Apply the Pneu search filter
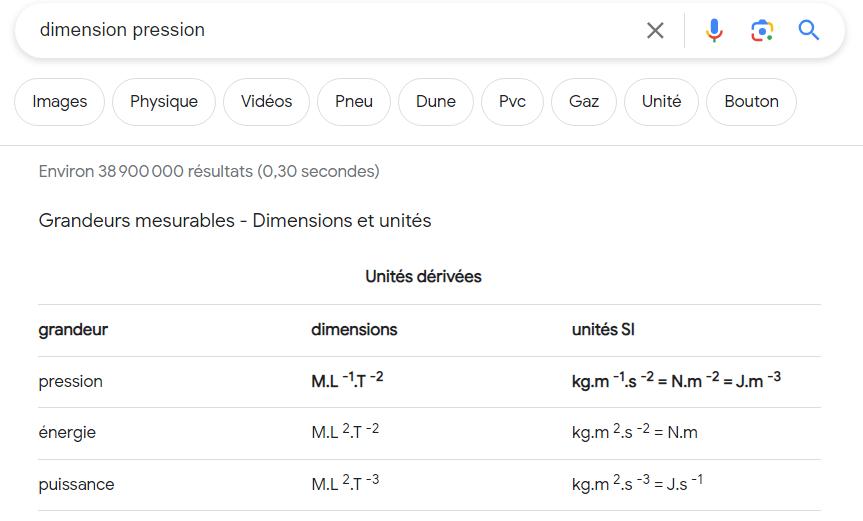This screenshot has height=521, width=863. [354, 102]
